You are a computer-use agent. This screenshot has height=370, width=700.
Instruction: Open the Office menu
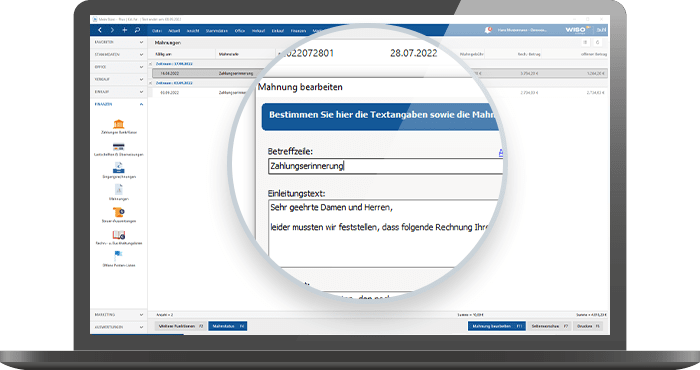(240, 31)
